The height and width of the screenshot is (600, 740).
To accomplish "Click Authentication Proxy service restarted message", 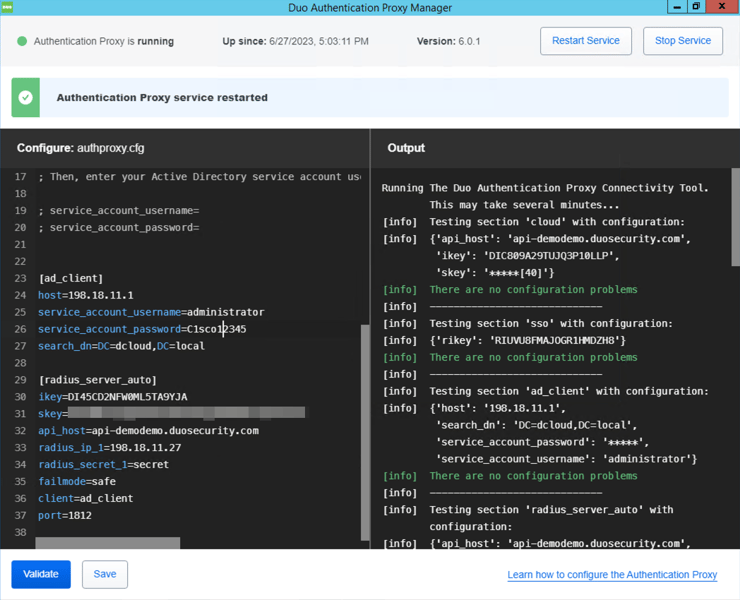I will pos(162,98).
